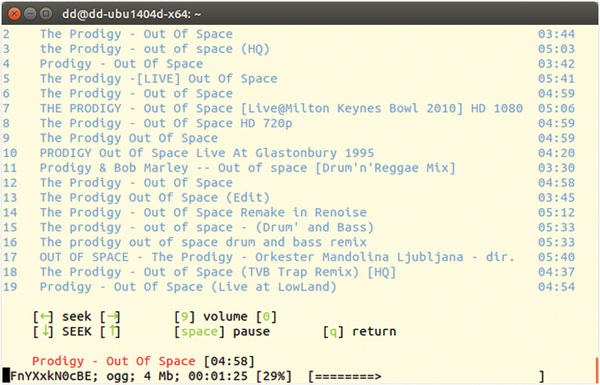Viewport: 600px width, 385px height.
Task: Select the TVB Trap Remix [HQ] result
Action: 218,272
